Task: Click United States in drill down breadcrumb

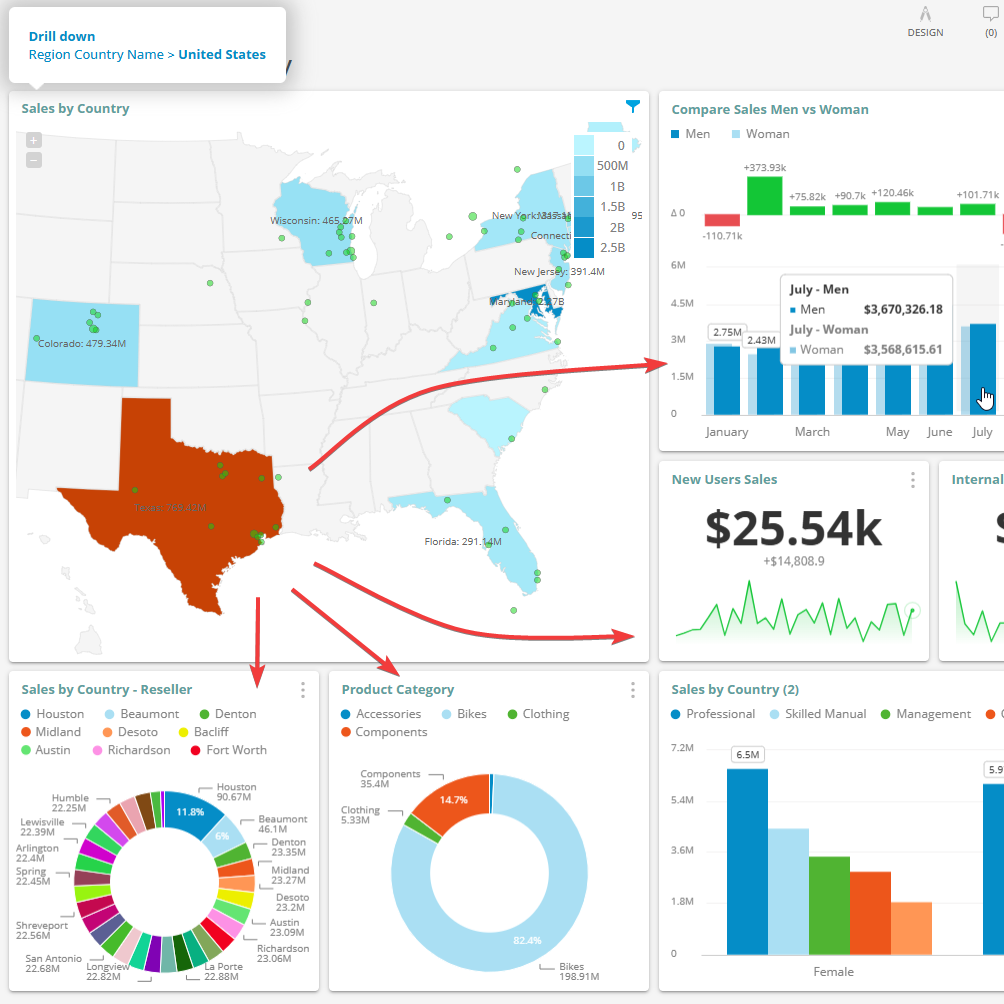Action: pyautogui.click(x=222, y=55)
